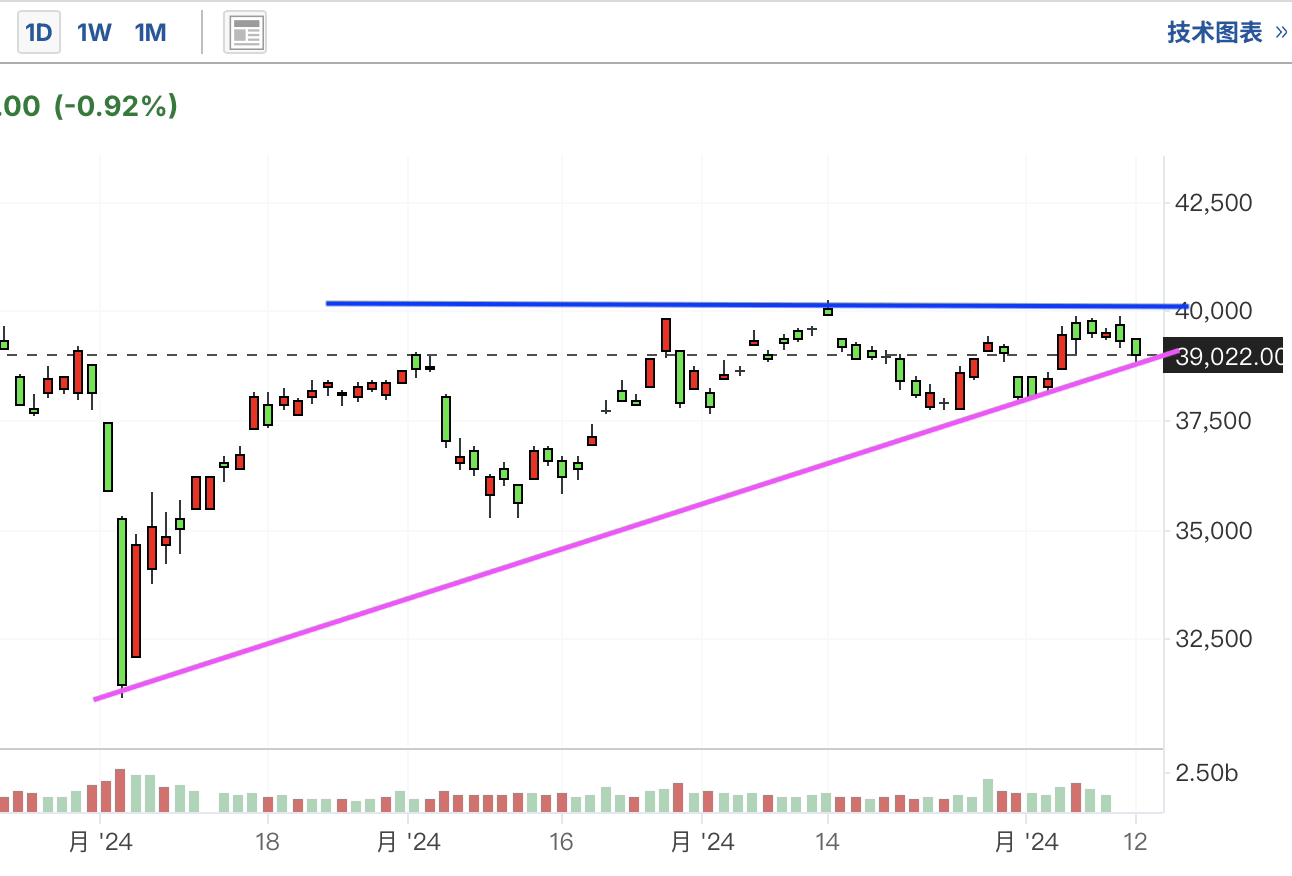This screenshot has height=876, width=1292.
Task: Open the 技术图表 link
Action: click(1227, 33)
